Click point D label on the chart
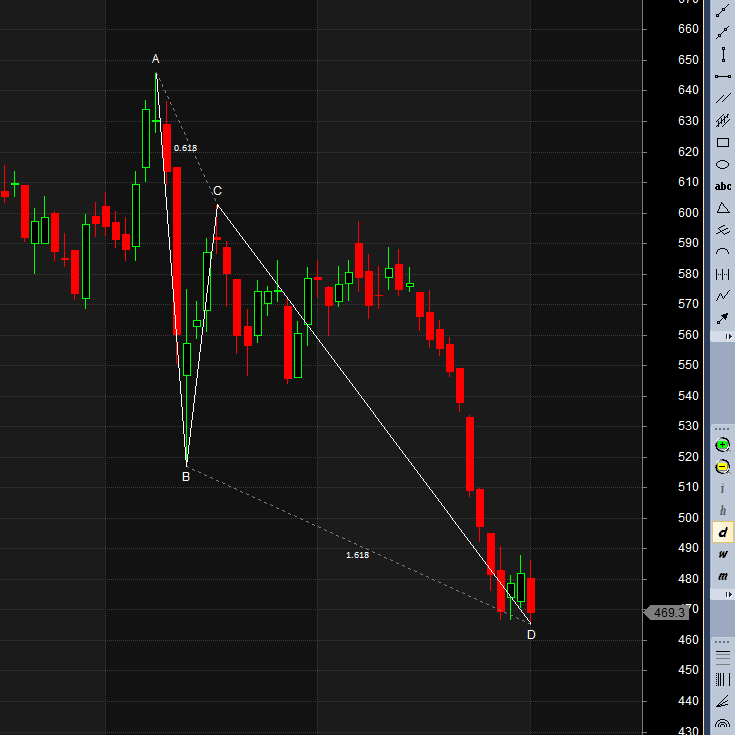The image size is (735, 735). click(x=531, y=634)
